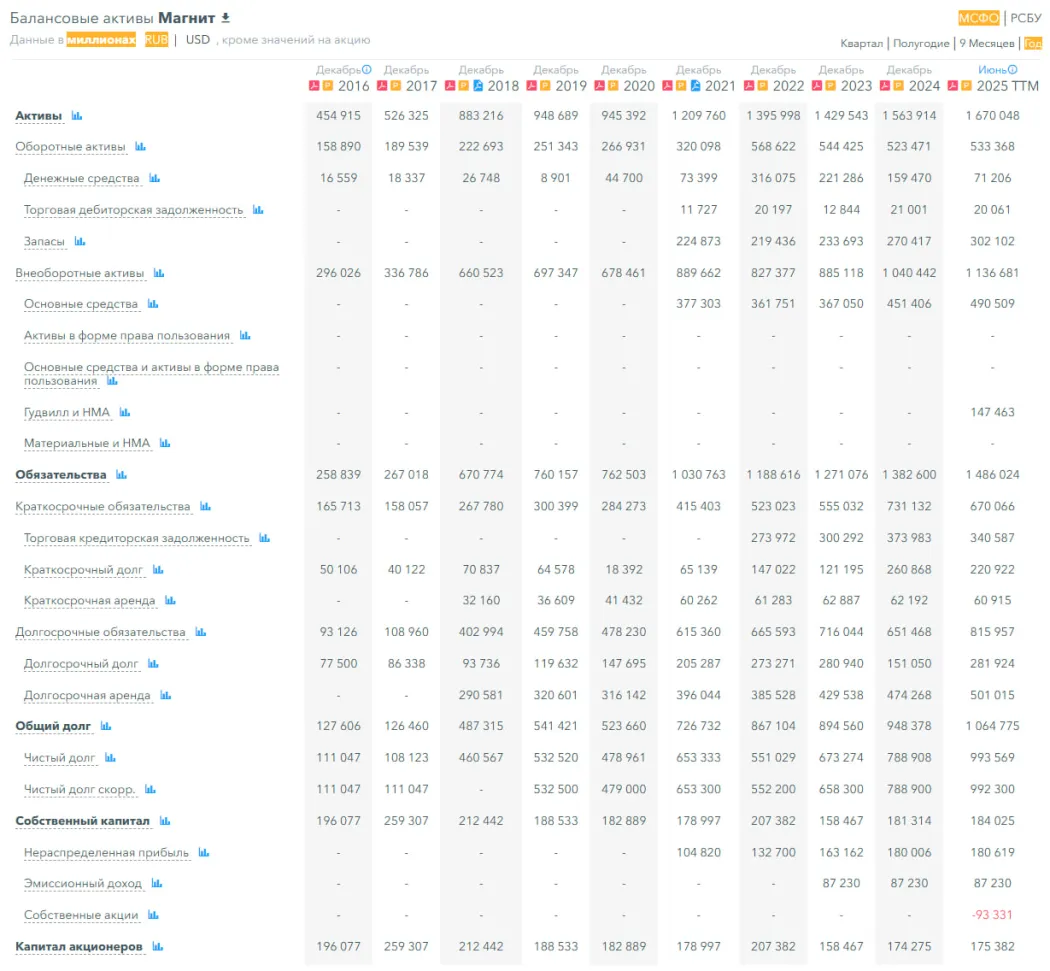The width and height of the screenshot is (1050, 971).
Task: Open chart icon for Собственный капитал
Action: pos(165,821)
